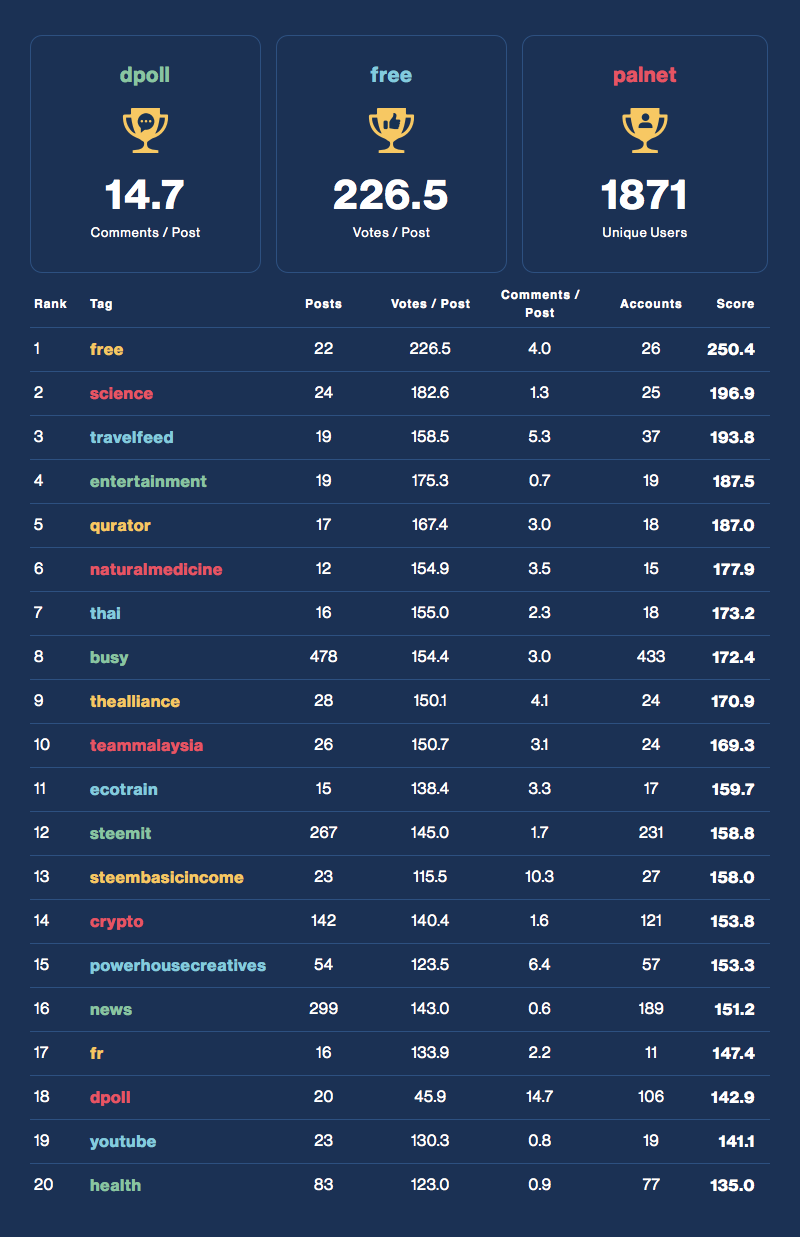Click the Tag column header

tap(101, 303)
